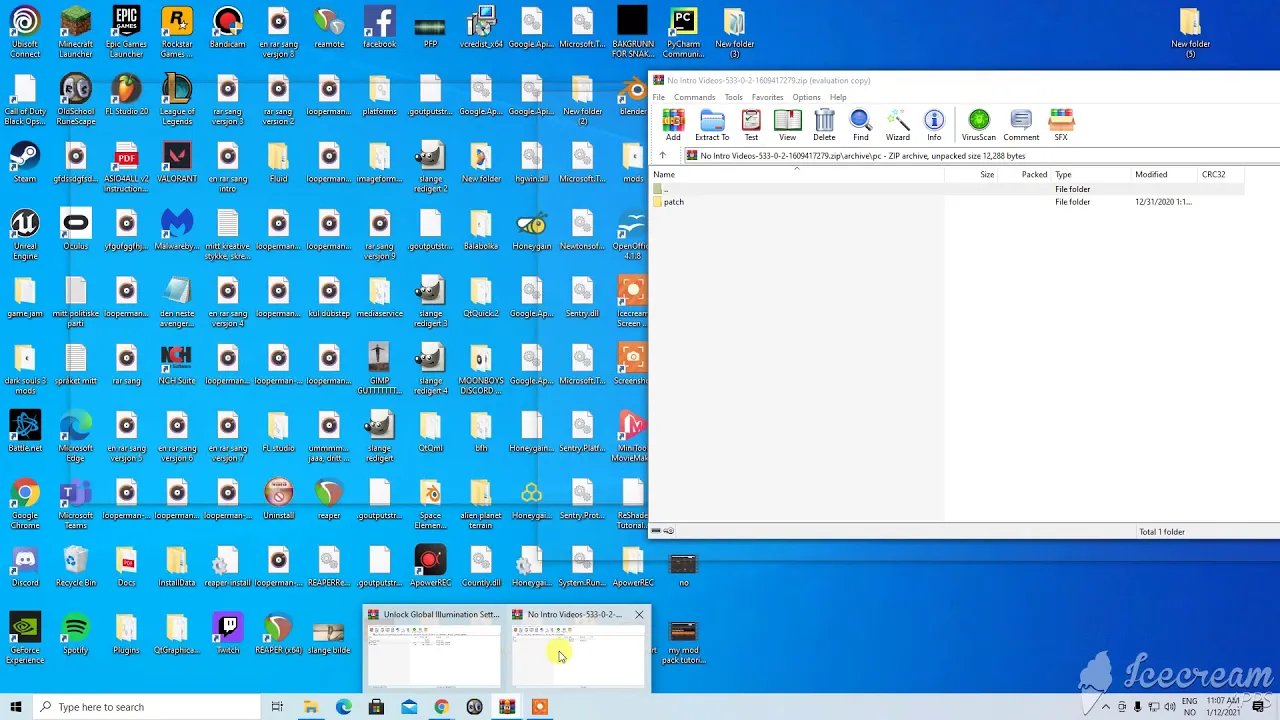
Task: Go up one folder level in WinRAR
Action: pos(662,156)
